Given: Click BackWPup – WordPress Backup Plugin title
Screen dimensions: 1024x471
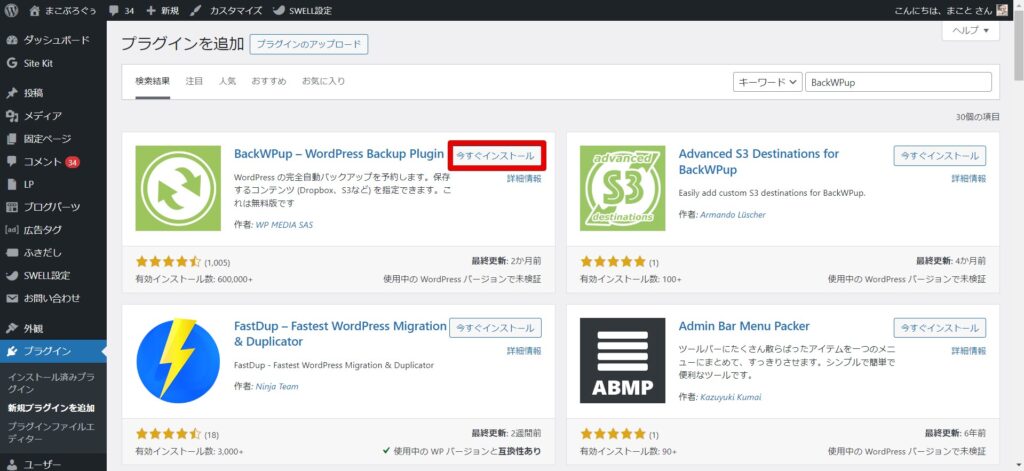Looking at the screenshot, I should [339, 154].
